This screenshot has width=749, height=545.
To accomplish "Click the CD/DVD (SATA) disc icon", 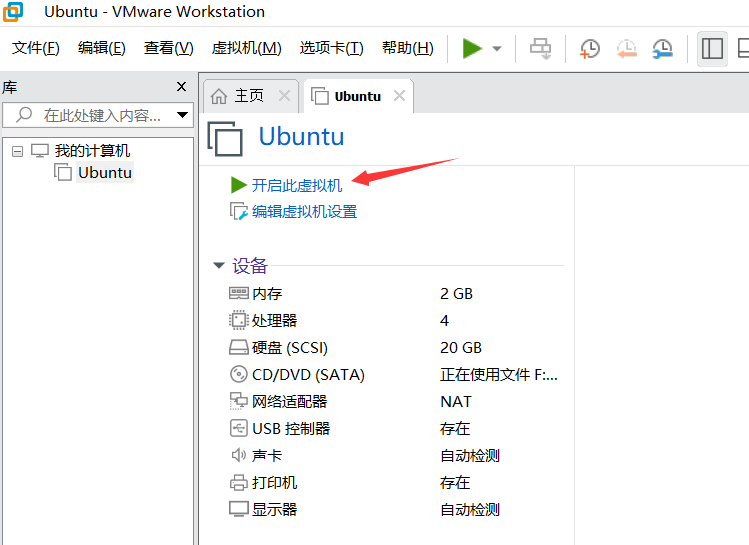I will point(238,374).
